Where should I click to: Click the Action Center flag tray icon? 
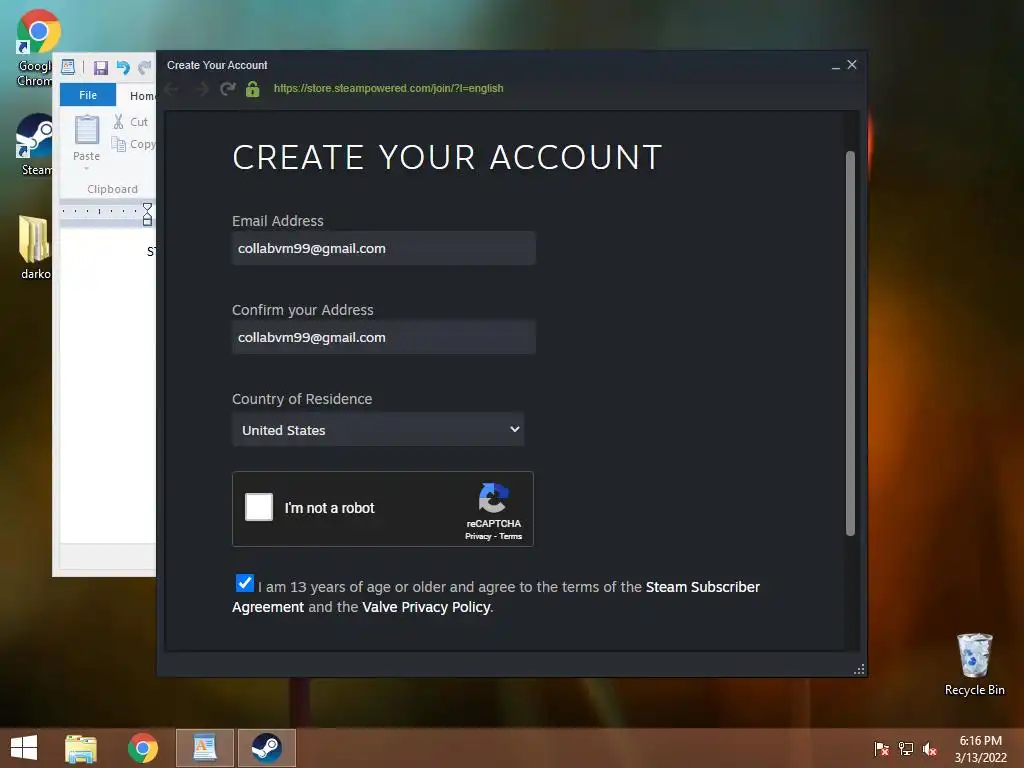pos(882,748)
